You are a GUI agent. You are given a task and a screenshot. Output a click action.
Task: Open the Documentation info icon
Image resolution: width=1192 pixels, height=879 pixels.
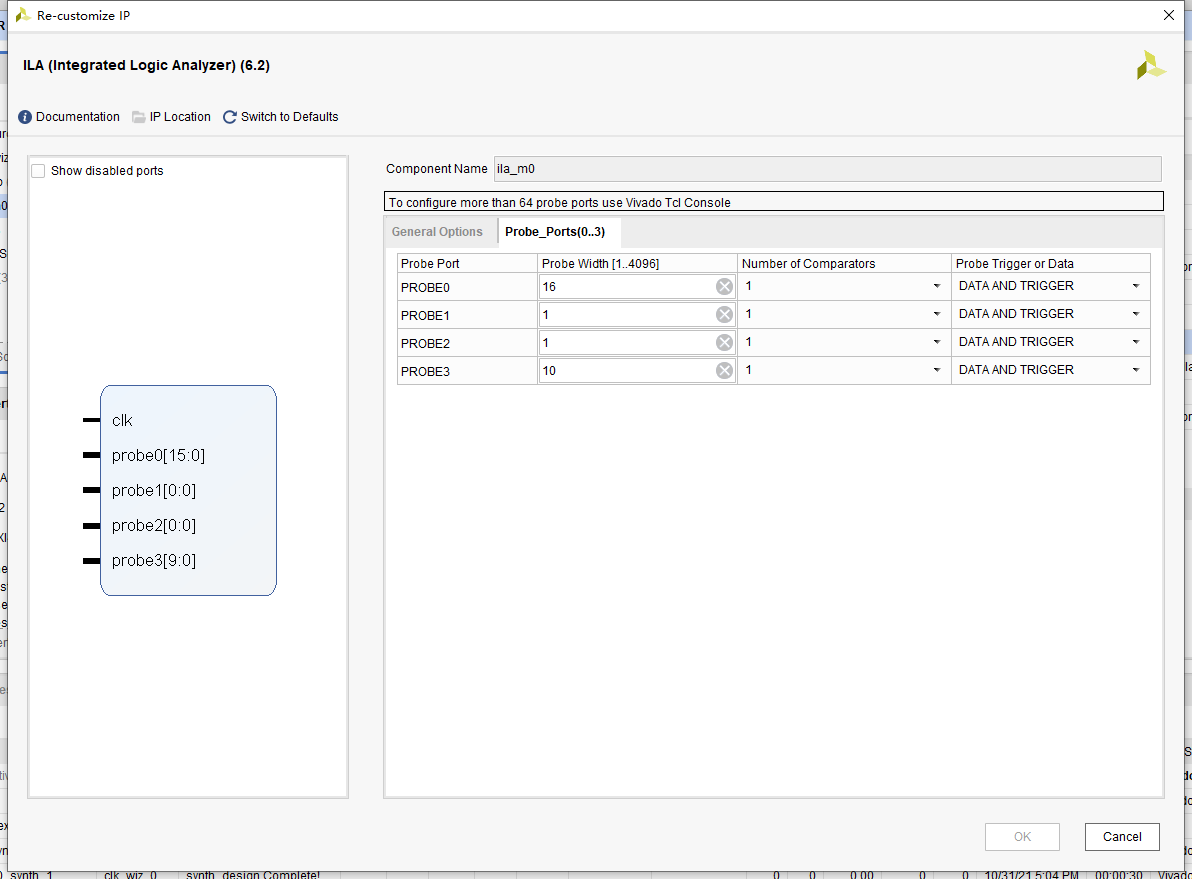[25, 117]
